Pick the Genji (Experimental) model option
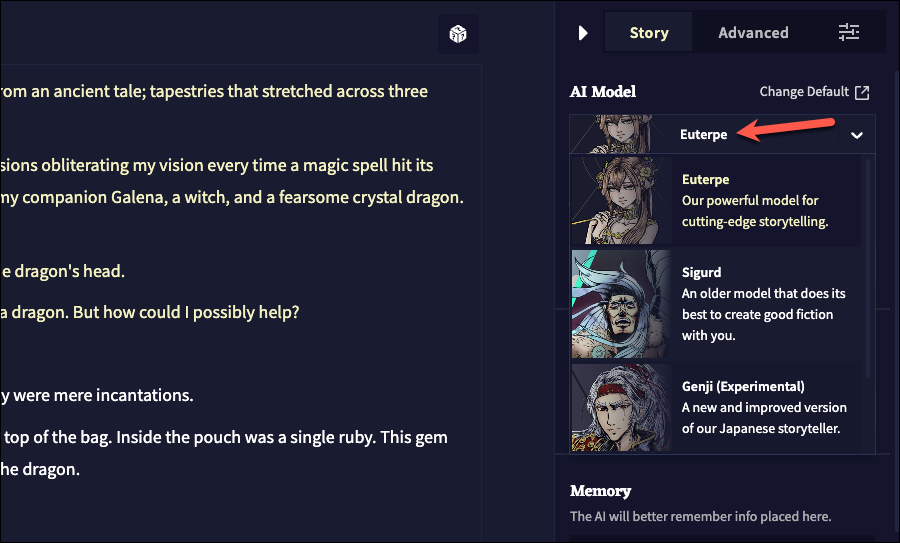This screenshot has height=543, width=900. [x=716, y=408]
